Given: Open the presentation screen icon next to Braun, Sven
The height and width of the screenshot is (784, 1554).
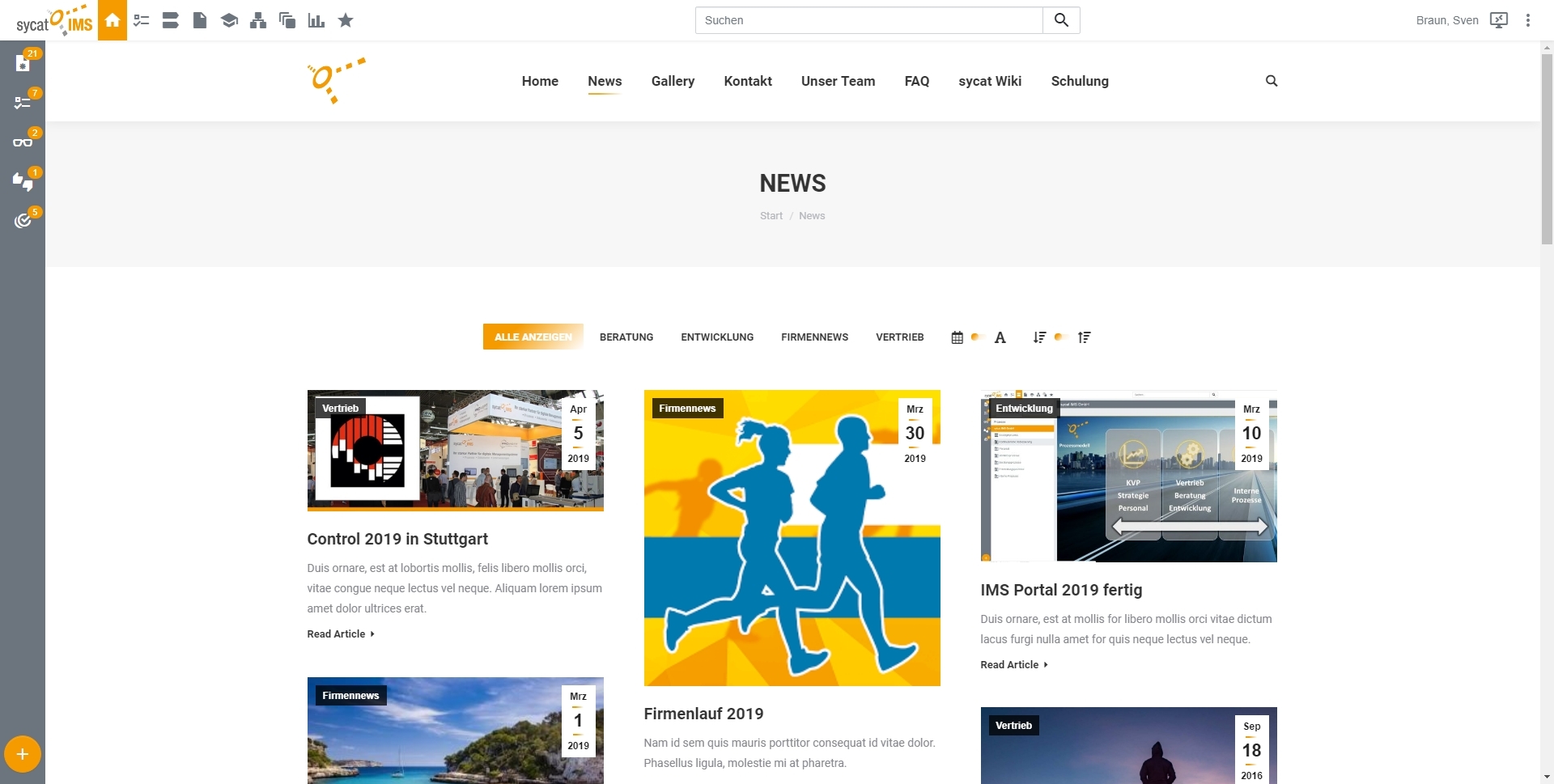Looking at the screenshot, I should 1499,20.
